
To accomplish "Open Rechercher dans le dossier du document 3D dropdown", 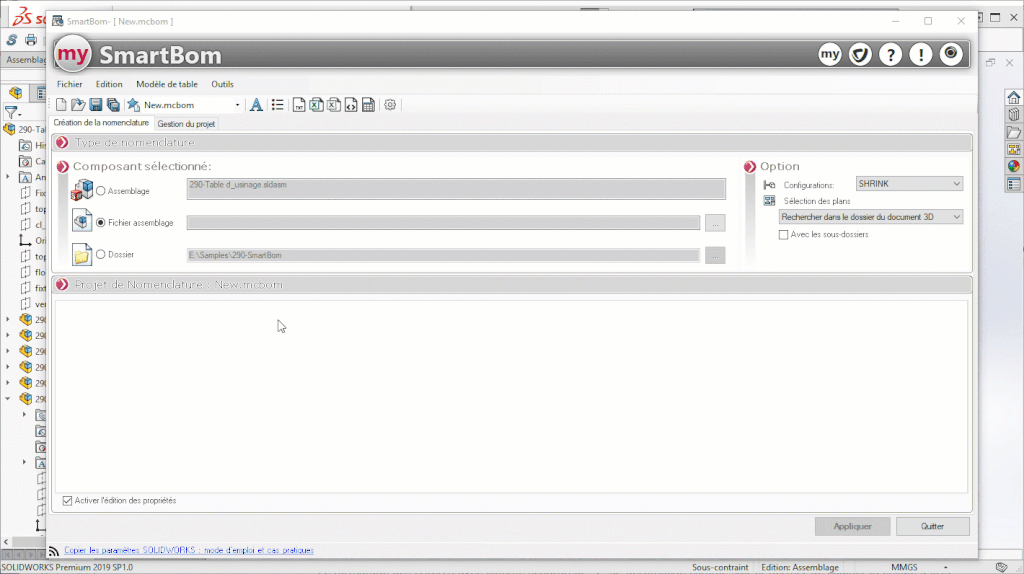I will (871, 217).
